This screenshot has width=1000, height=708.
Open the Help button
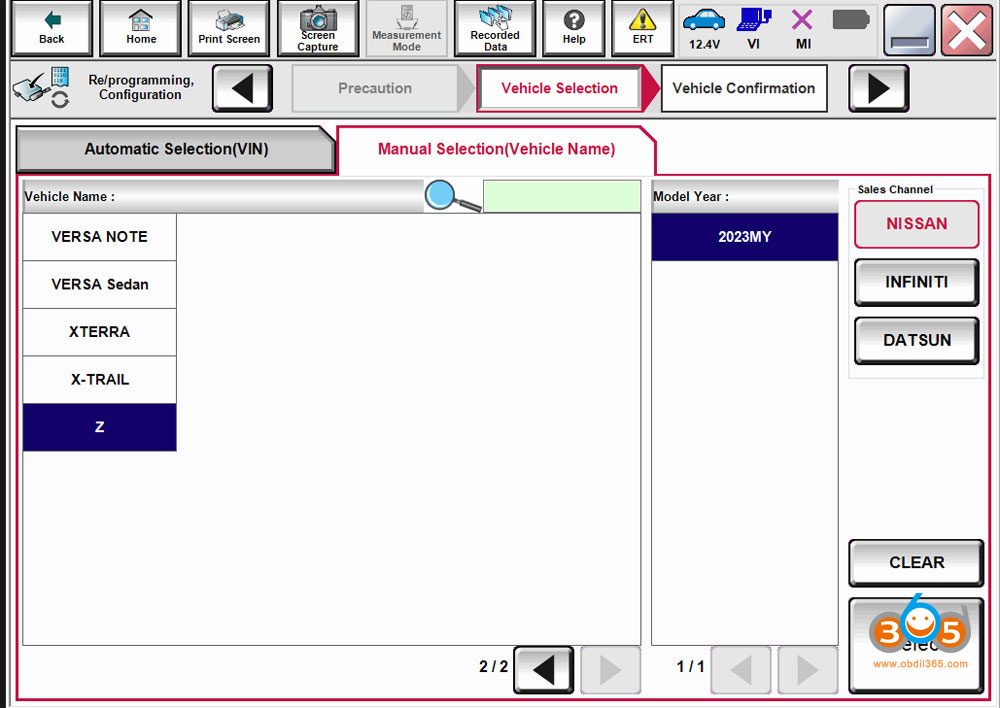click(574, 29)
